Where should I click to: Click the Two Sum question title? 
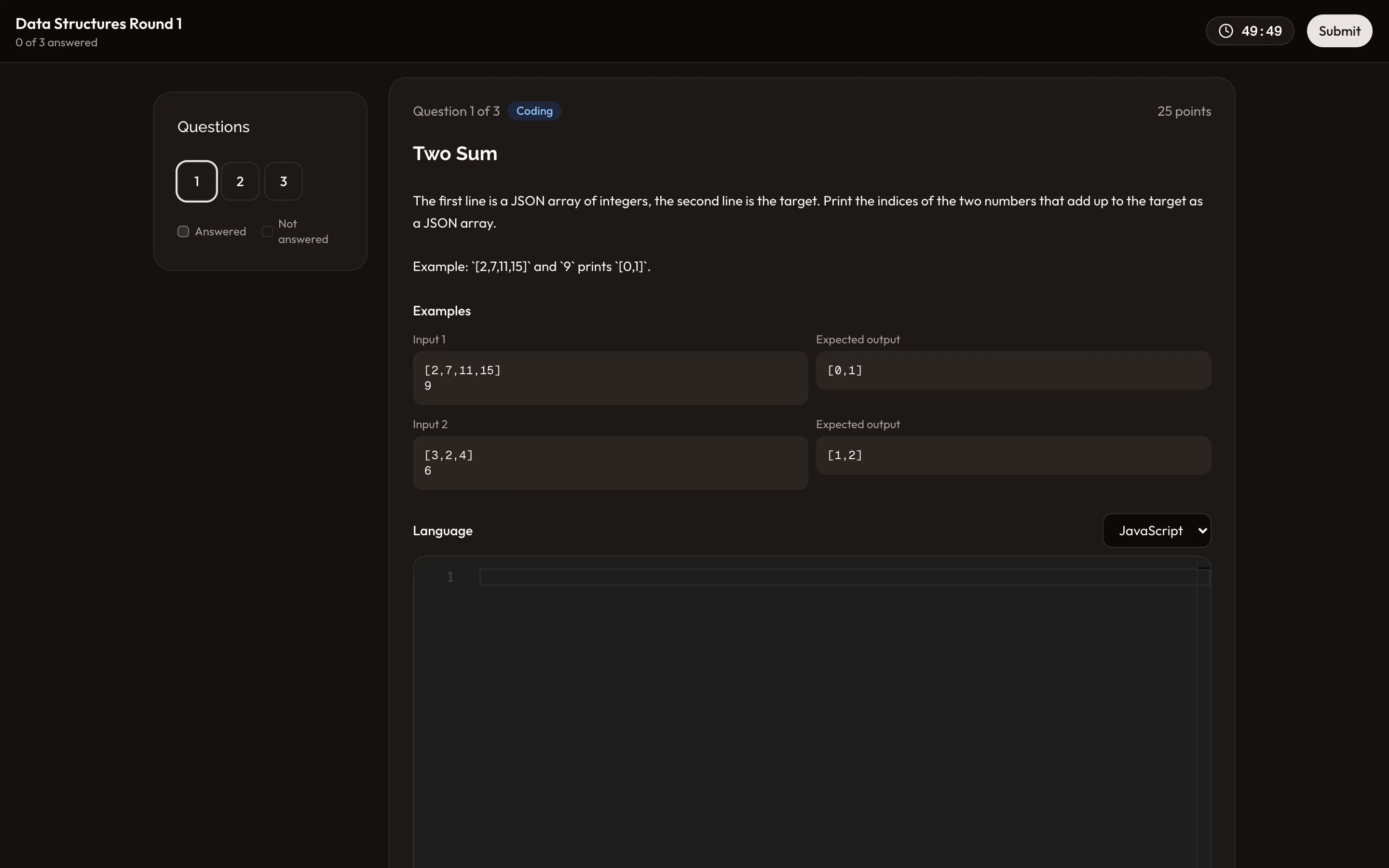(455, 153)
